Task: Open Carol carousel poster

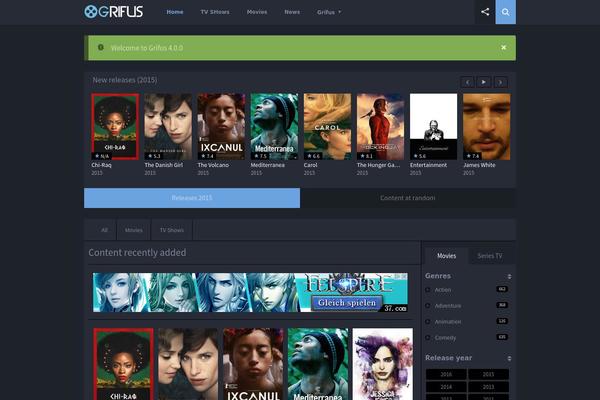Action: point(328,127)
